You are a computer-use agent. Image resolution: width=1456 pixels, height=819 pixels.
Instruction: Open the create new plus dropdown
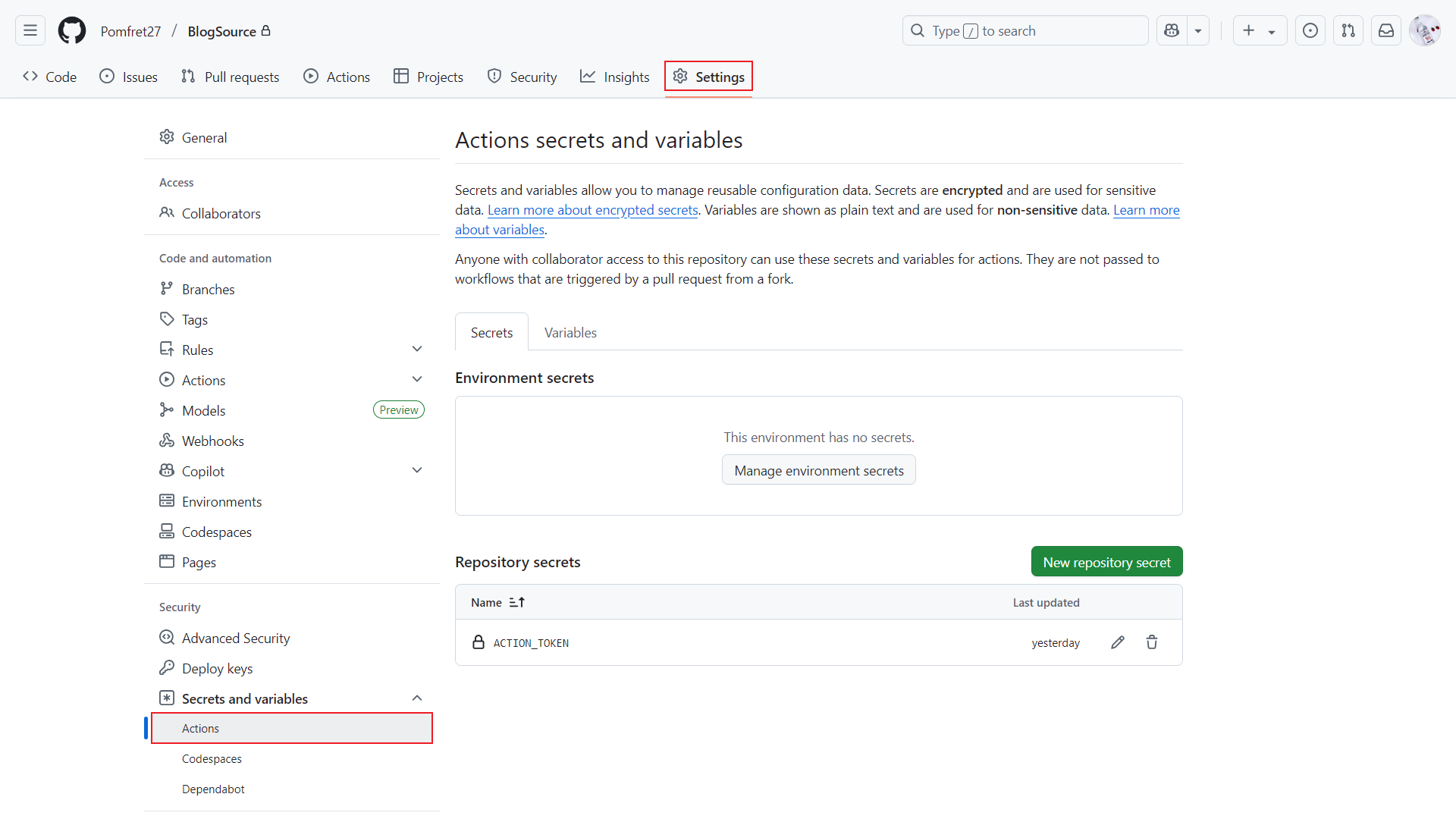pos(1260,31)
